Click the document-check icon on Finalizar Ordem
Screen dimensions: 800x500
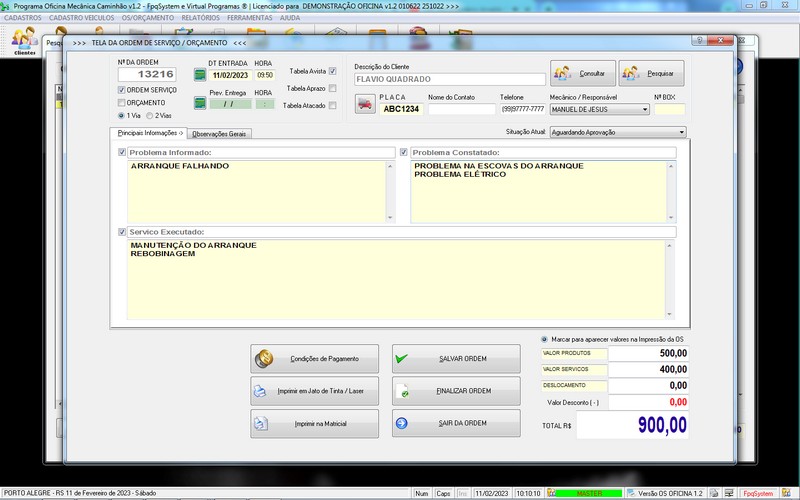coord(402,391)
